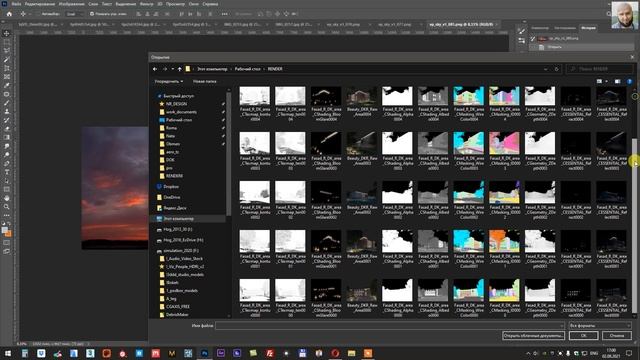640x360 pixels.
Task: Open recent locations dropdown arrow
Action: coord(173,69)
